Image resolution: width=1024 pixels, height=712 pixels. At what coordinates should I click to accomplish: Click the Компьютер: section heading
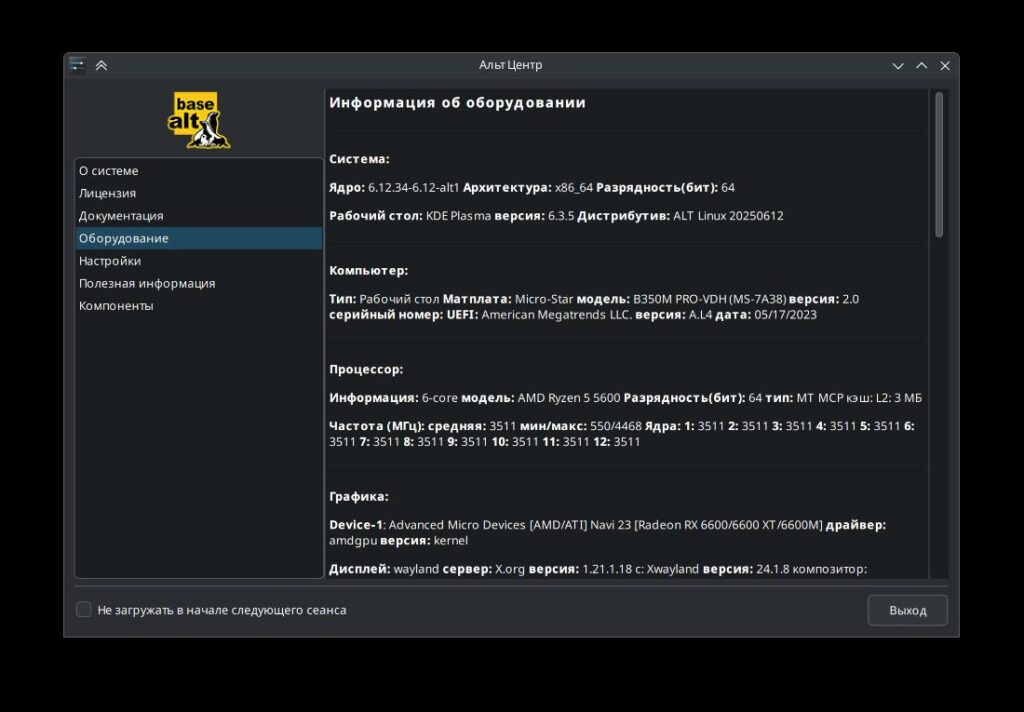pyautogui.click(x=368, y=270)
